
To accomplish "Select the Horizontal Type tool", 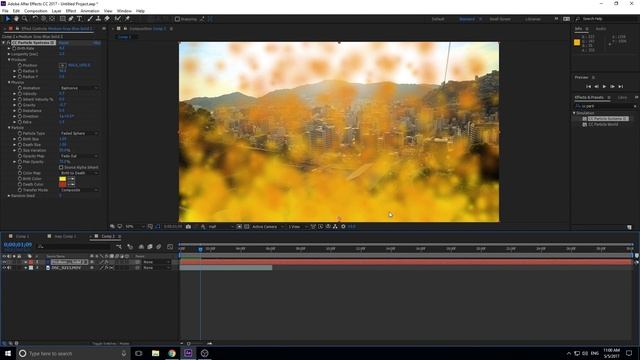I will tap(79, 19).
